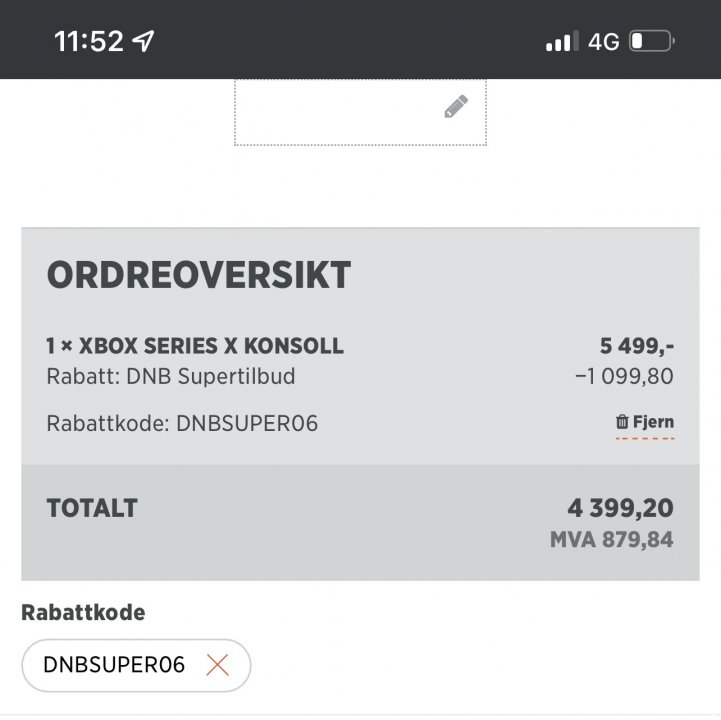Click the Fjern link to remove discount
The width and height of the screenshot is (721, 720).
tap(653, 422)
